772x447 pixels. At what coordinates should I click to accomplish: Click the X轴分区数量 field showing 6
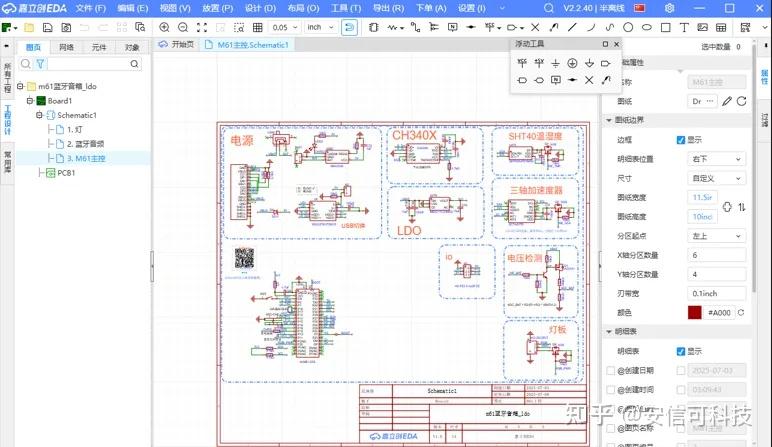tap(716, 255)
